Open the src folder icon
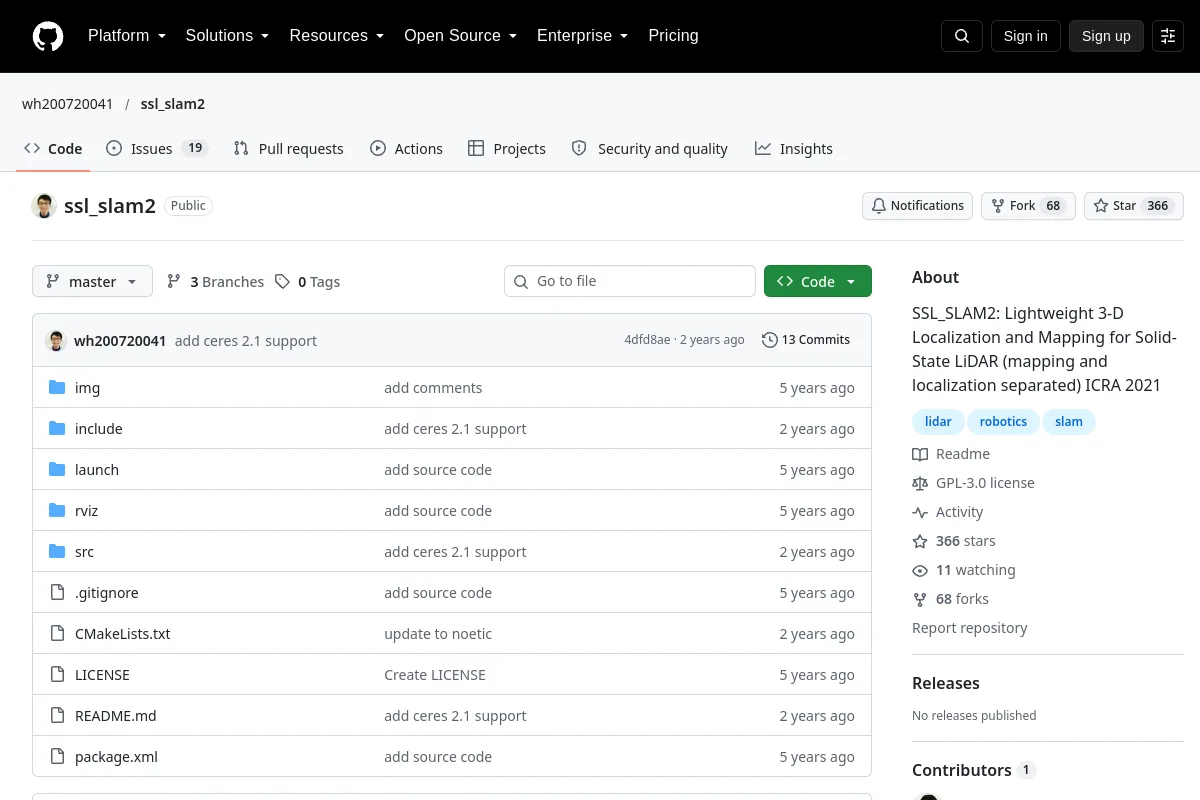Screen dimensions: 1200x800 click(x=57, y=552)
